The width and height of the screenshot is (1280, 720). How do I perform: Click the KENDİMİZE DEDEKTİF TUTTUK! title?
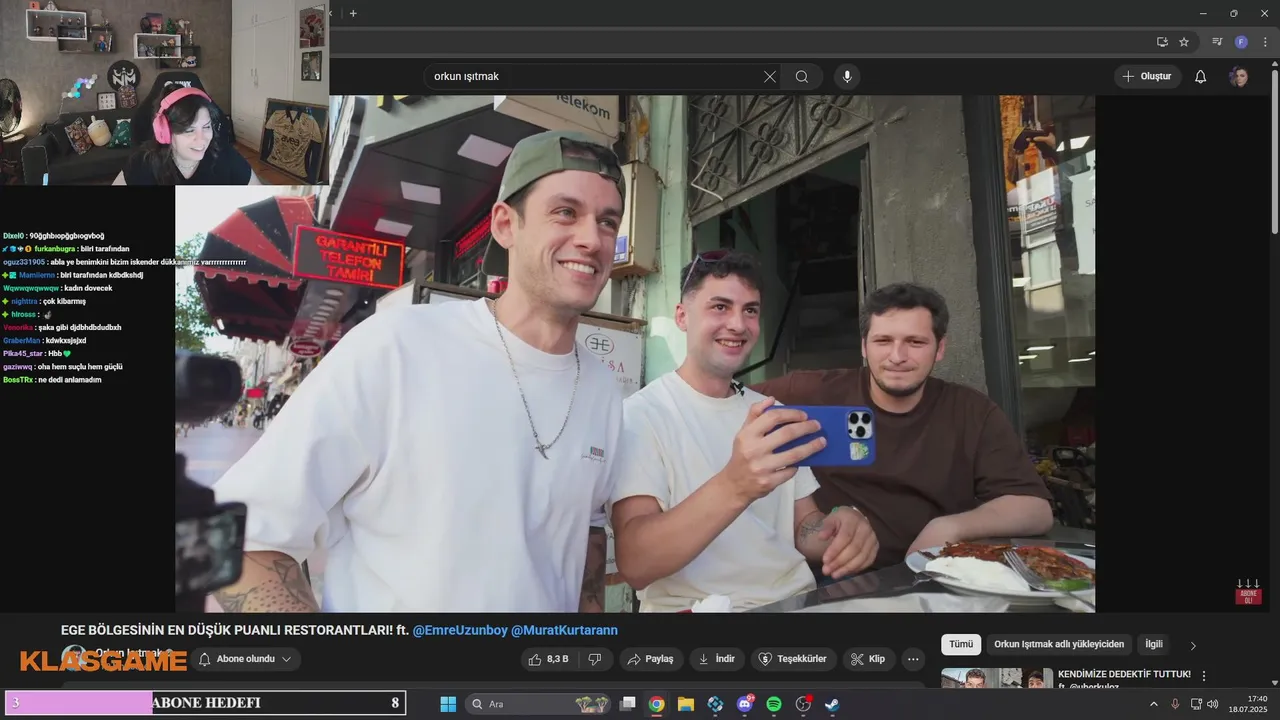click(1124, 675)
